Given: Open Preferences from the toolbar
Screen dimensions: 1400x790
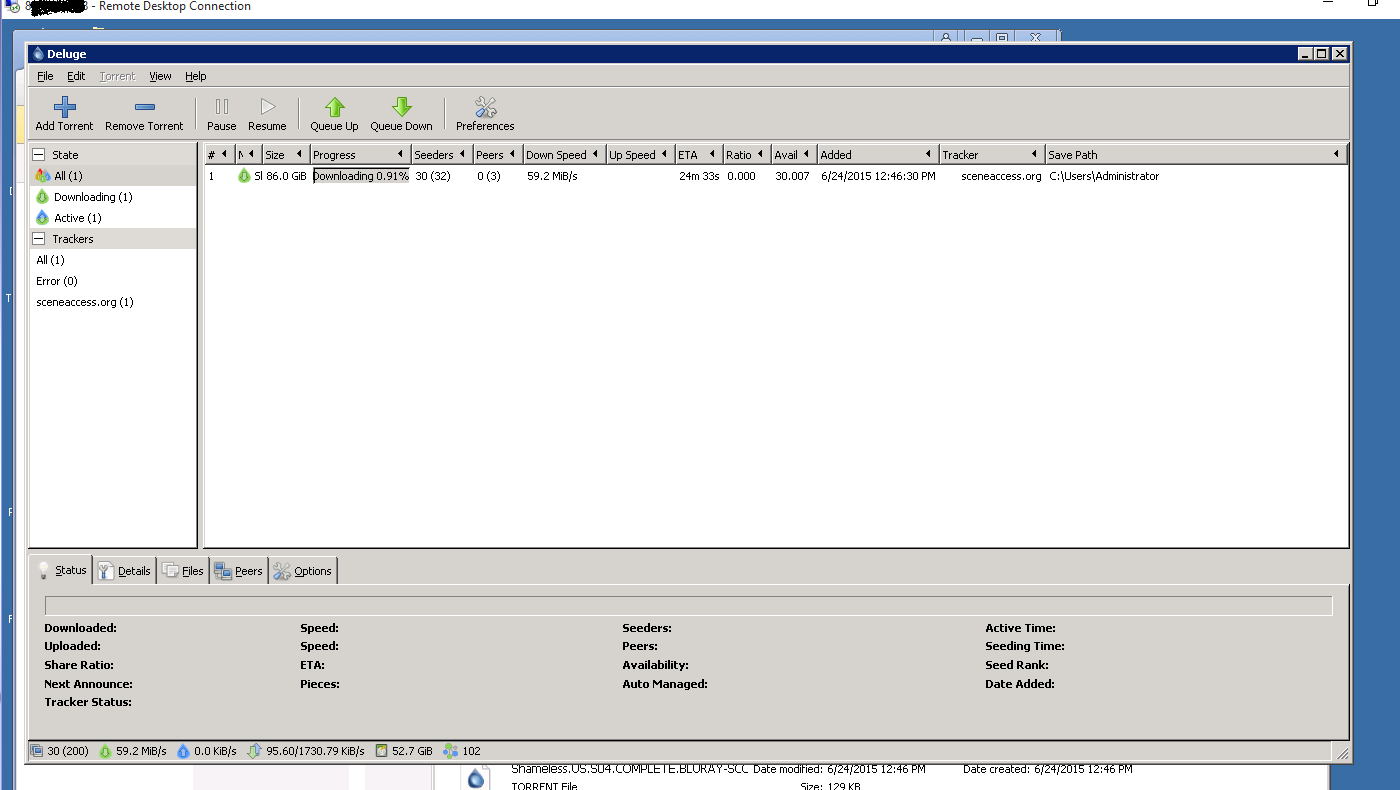Looking at the screenshot, I should [485, 114].
